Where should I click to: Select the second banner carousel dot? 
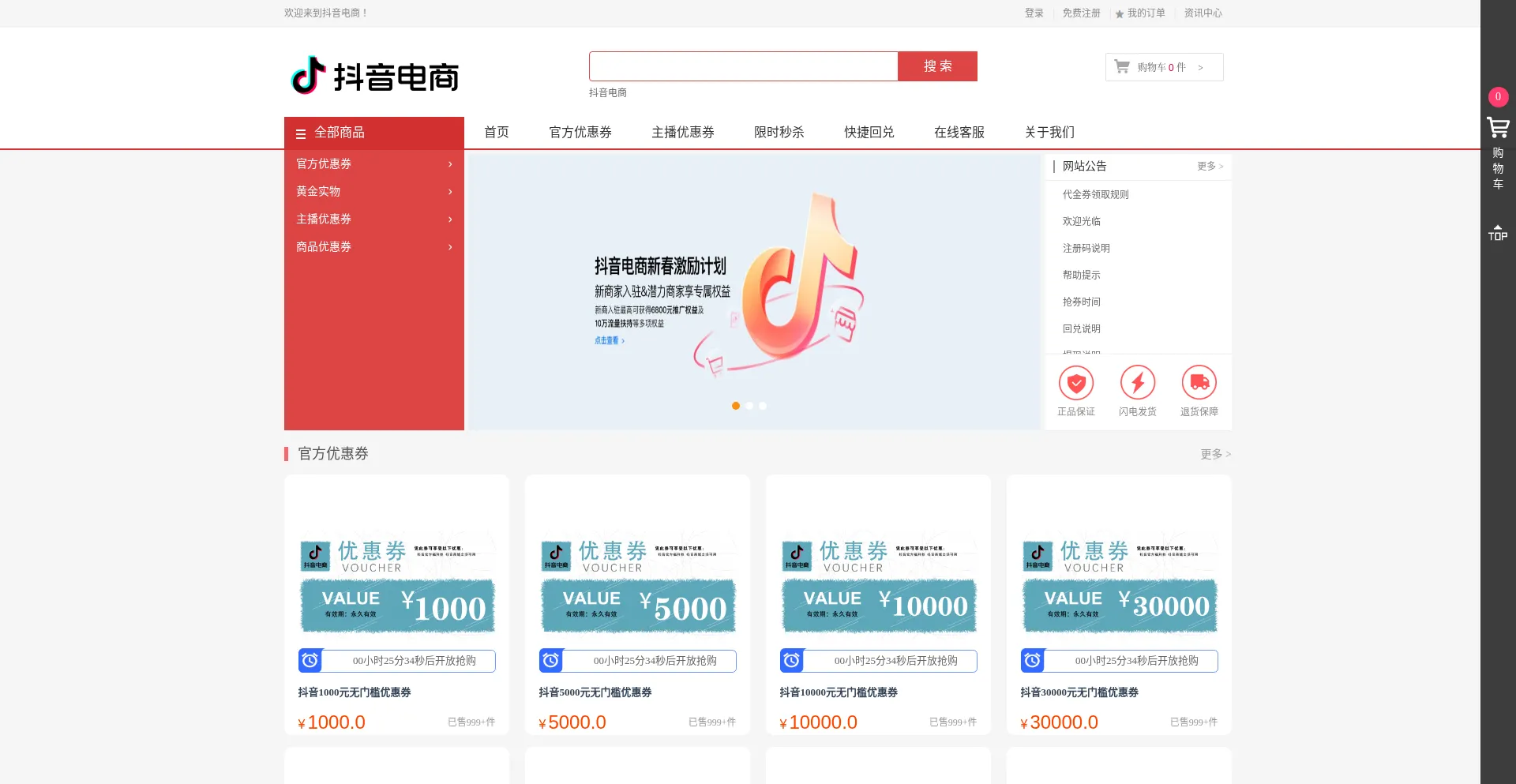pos(749,406)
